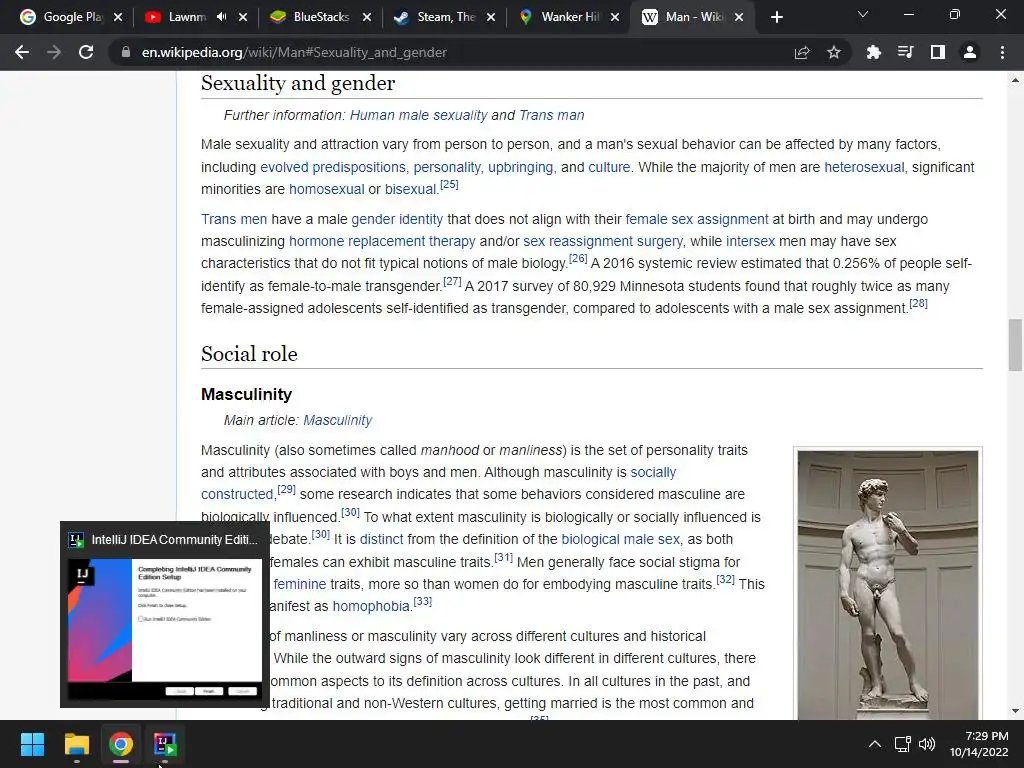Open the homophobia link
Image resolution: width=1024 pixels, height=768 pixels.
[371, 606]
